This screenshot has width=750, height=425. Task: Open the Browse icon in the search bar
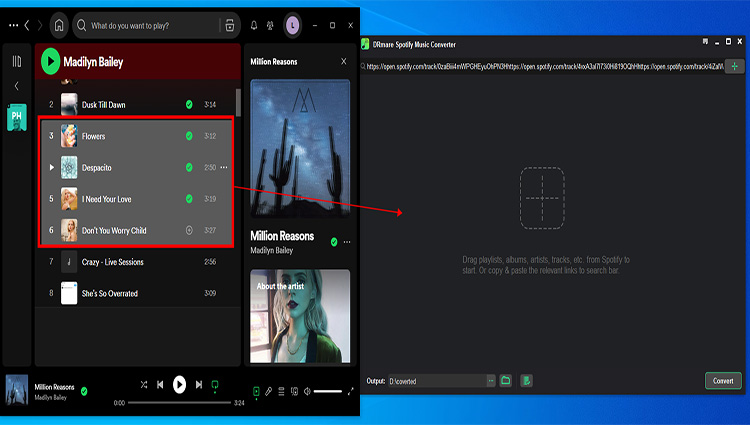tap(230, 25)
